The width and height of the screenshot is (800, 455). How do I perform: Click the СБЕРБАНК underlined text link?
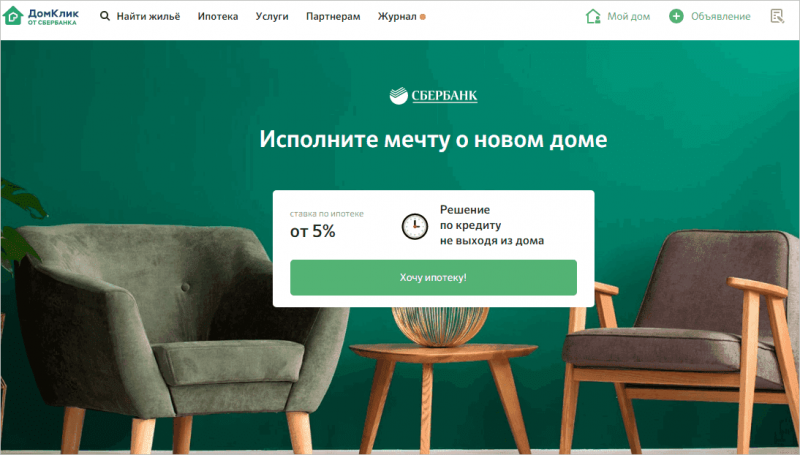(x=444, y=96)
